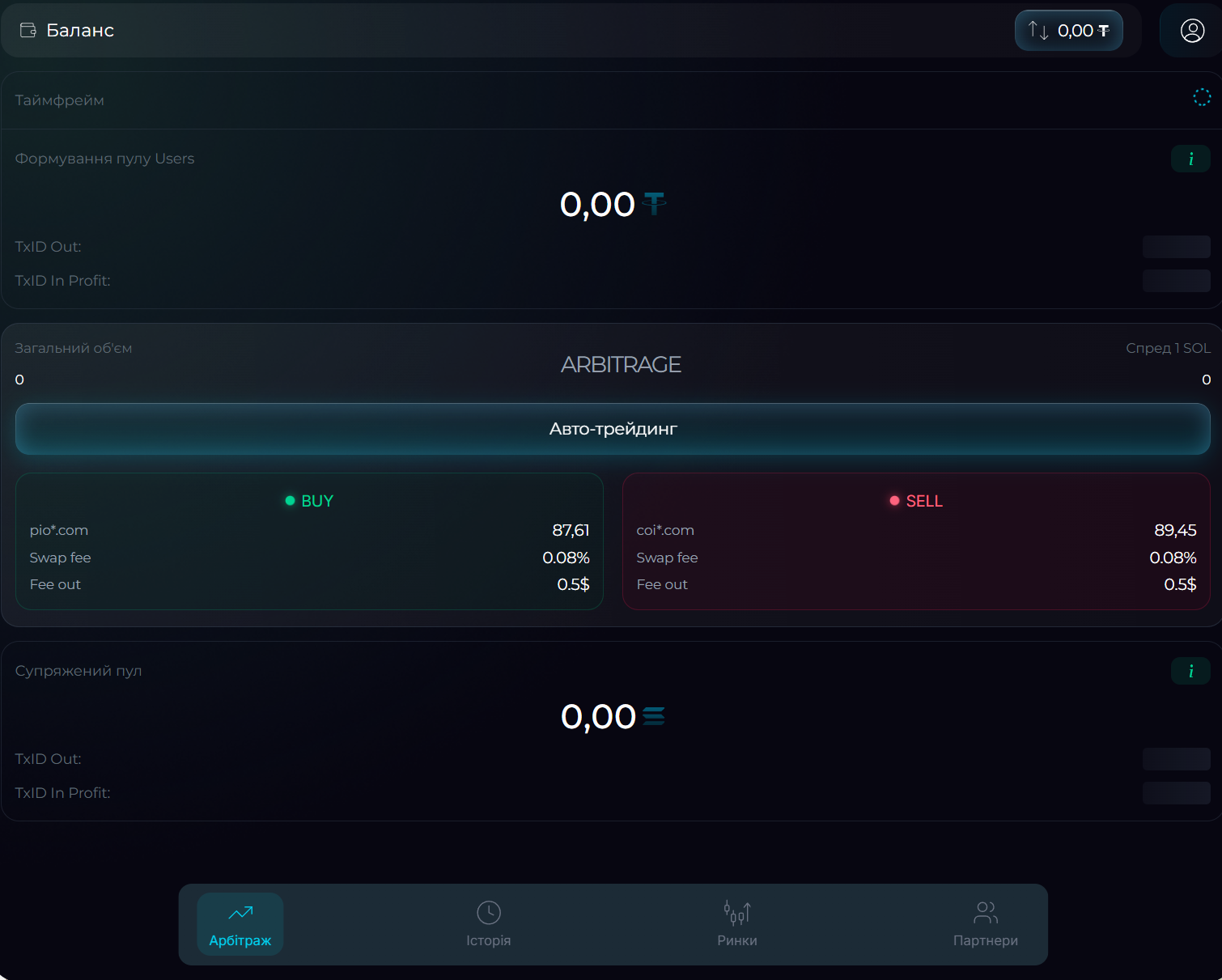The width and height of the screenshot is (1222, 980).
Task: Click the Solana symbol in Супряжений пул
Action: click(x=653, y=715)
